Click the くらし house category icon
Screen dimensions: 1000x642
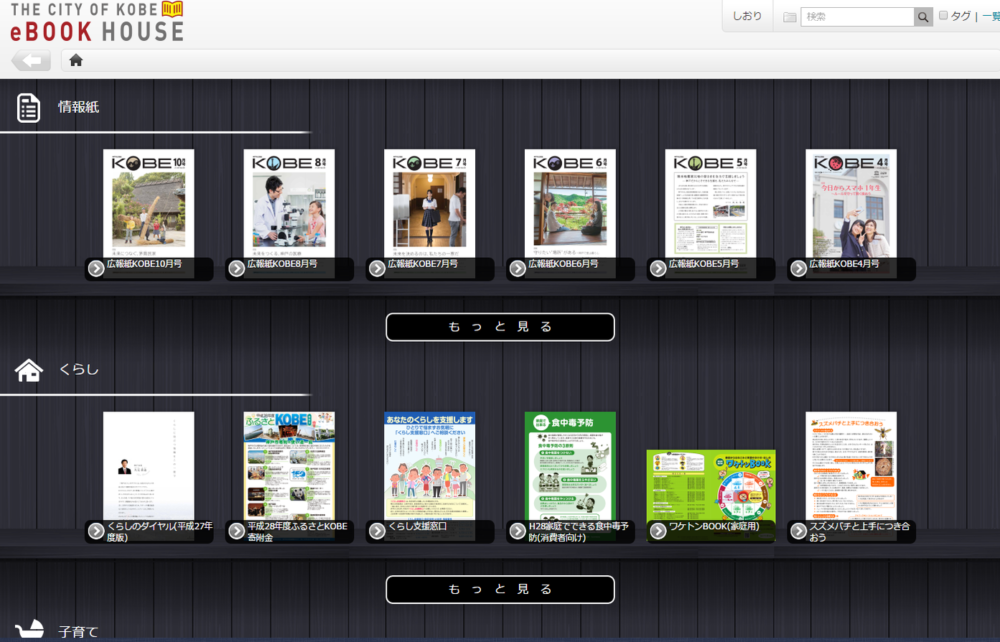(29, 370)
